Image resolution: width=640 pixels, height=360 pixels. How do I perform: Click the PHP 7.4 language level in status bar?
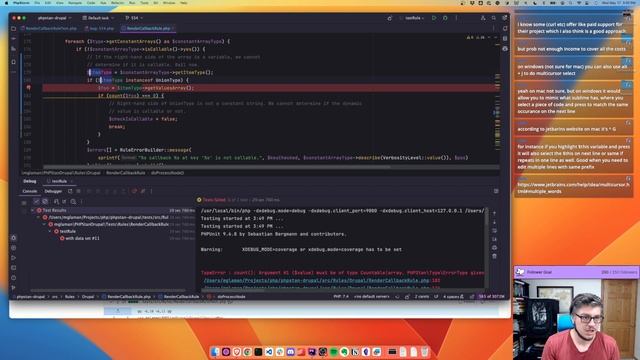(341, 297)
